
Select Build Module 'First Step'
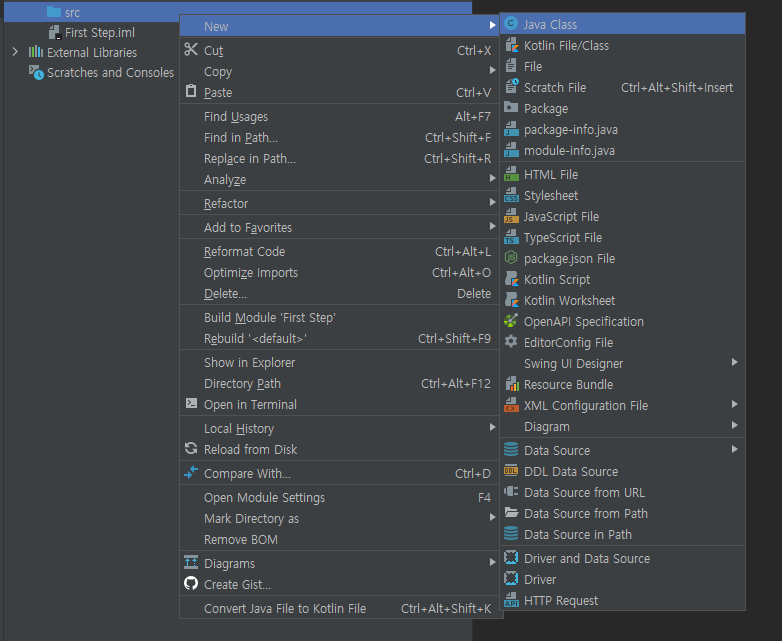tap(339, 318)
